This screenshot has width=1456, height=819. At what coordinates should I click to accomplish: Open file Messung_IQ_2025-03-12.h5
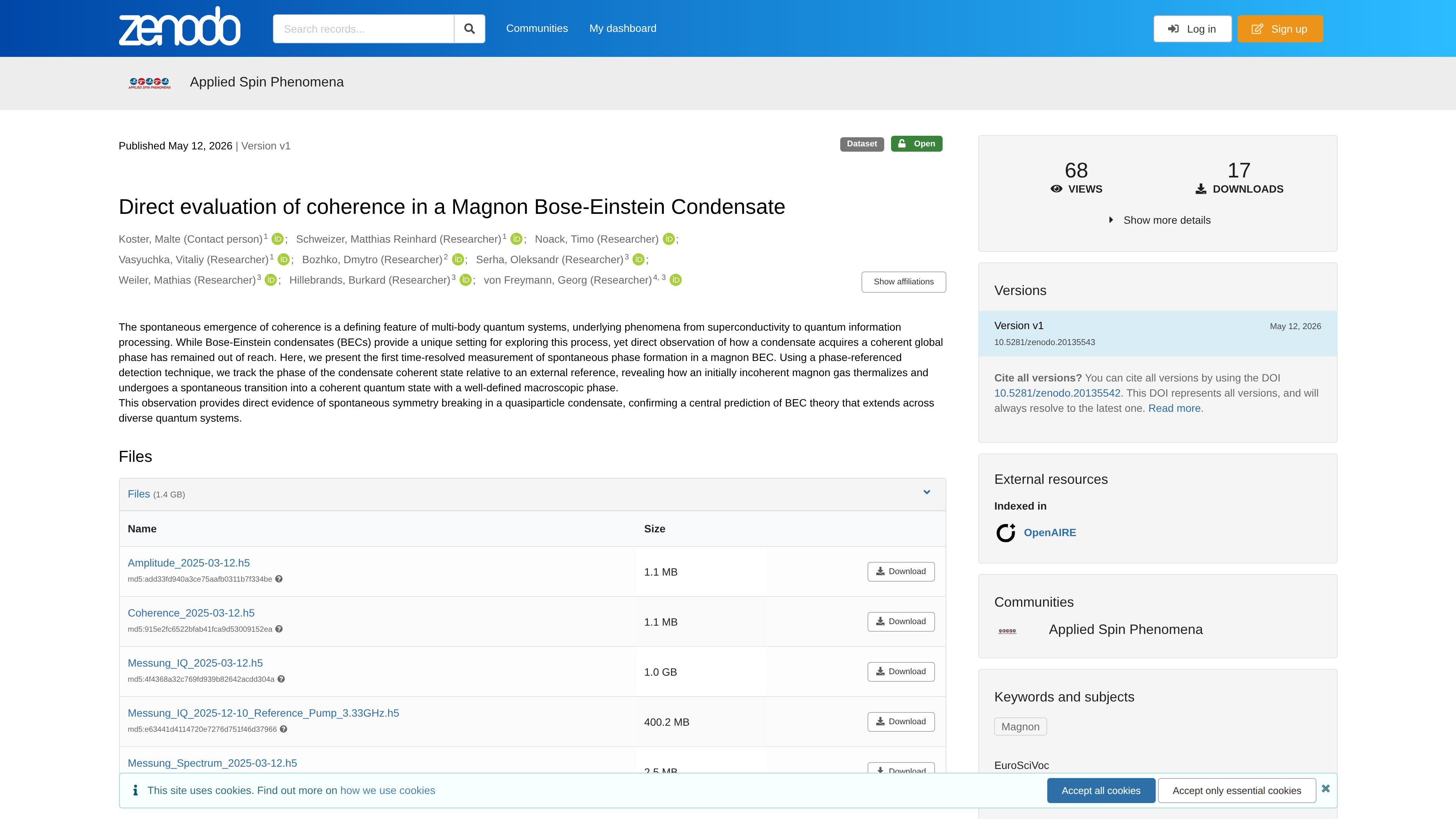[x=195, y=663]
